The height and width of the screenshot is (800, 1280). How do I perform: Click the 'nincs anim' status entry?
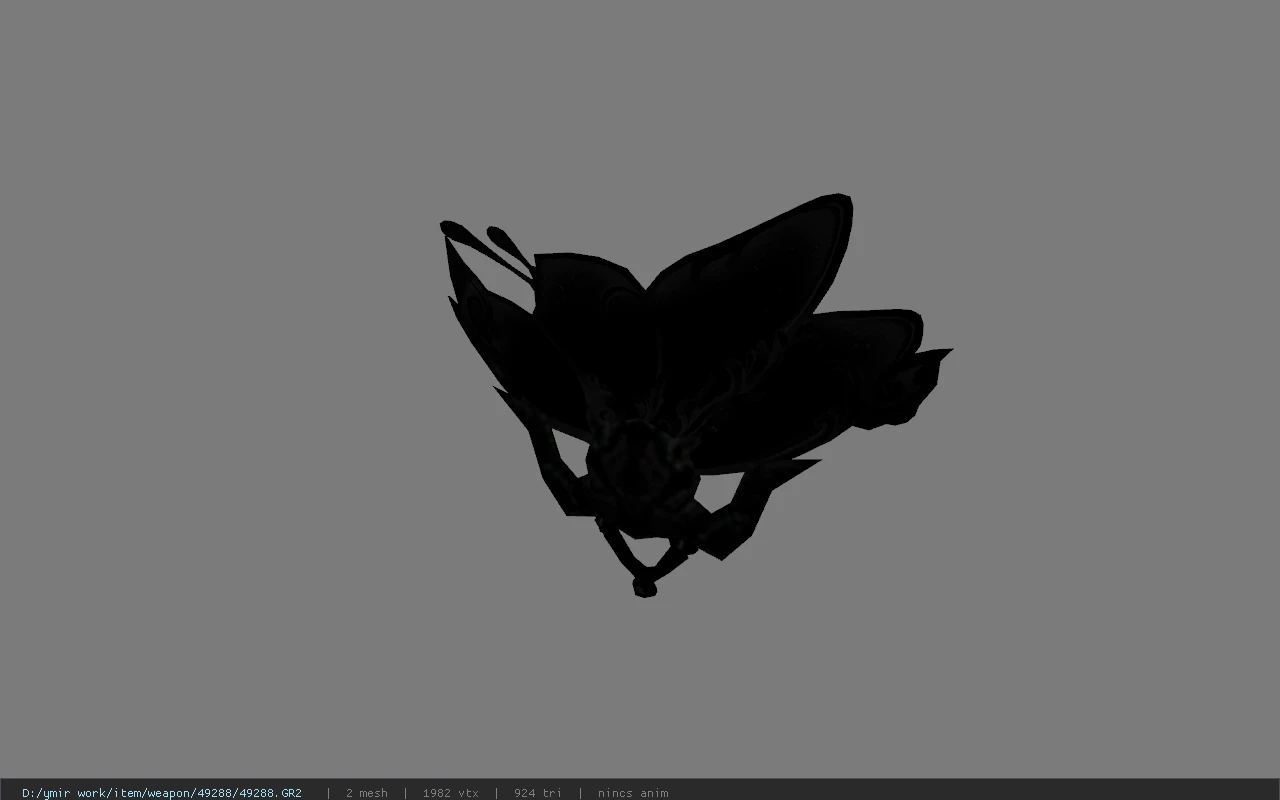click(633, 793)
